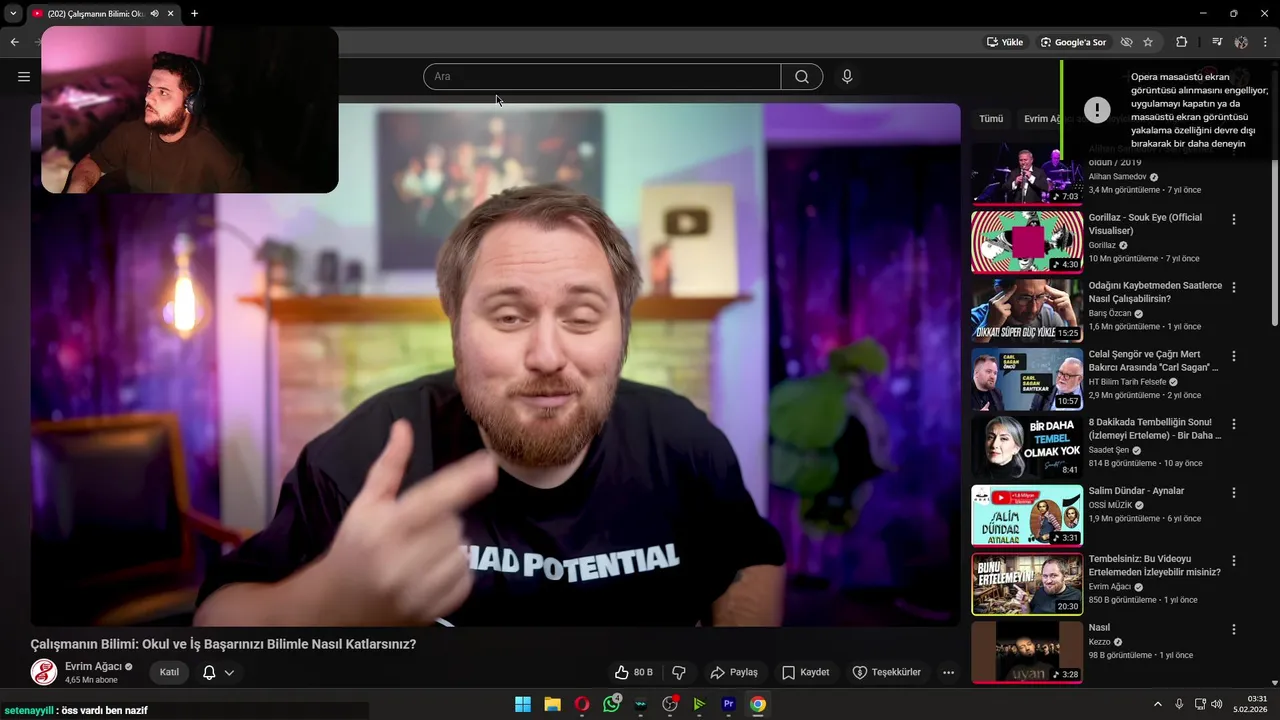1280x720 pixels.
Task: Join the channel with Katıl button
Action: click(x=170, y=672)
